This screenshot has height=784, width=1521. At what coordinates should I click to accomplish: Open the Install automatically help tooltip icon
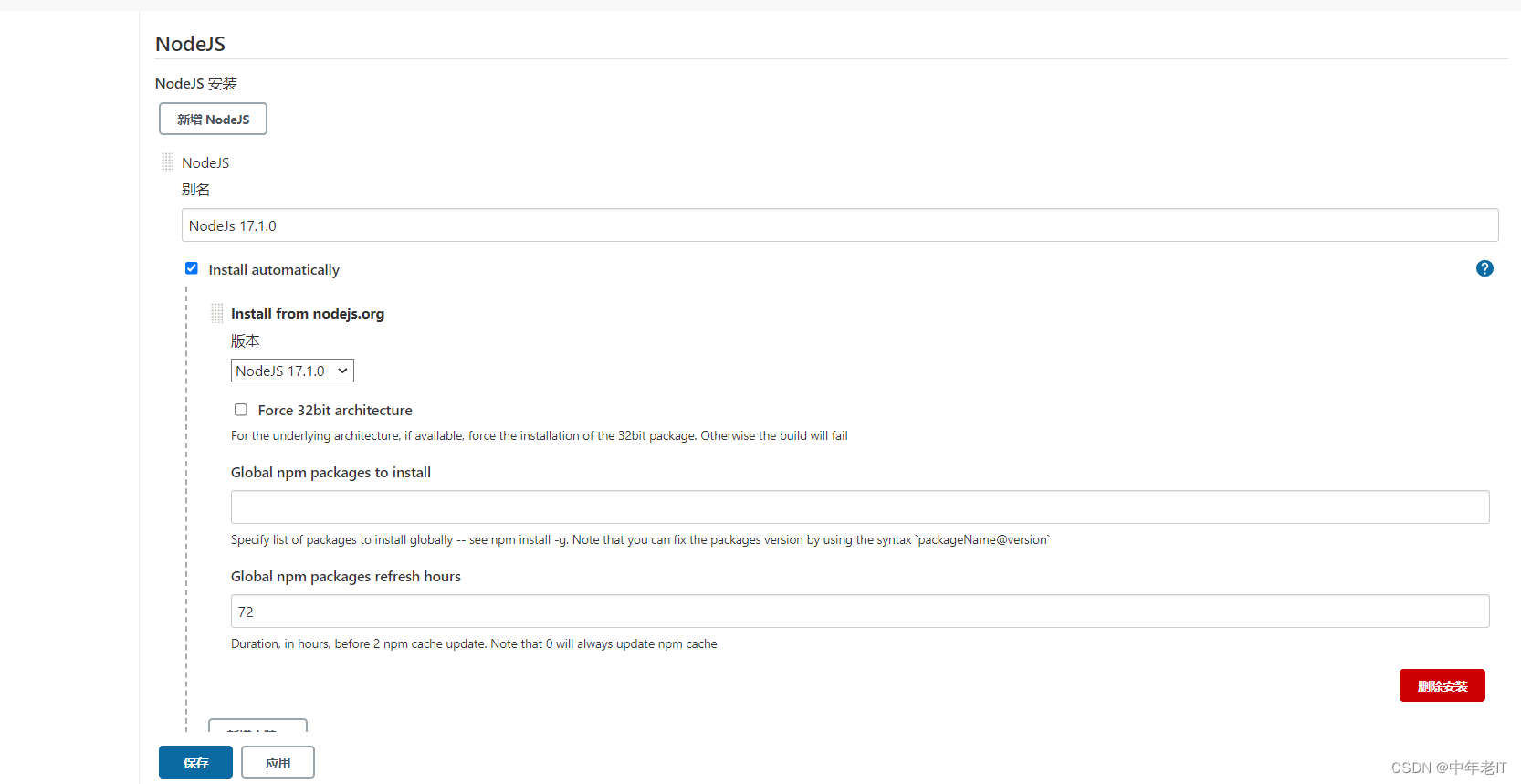[x=1484, y=268]
